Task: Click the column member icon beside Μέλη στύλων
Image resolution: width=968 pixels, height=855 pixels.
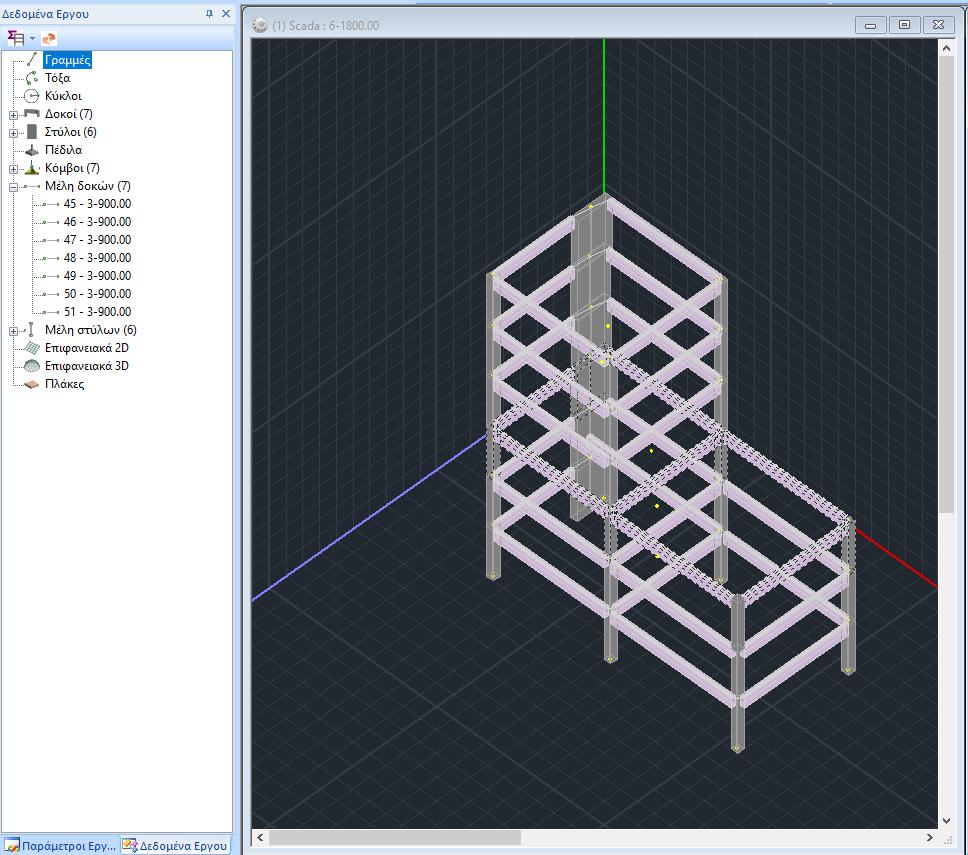Action: [x=31, y=330]
